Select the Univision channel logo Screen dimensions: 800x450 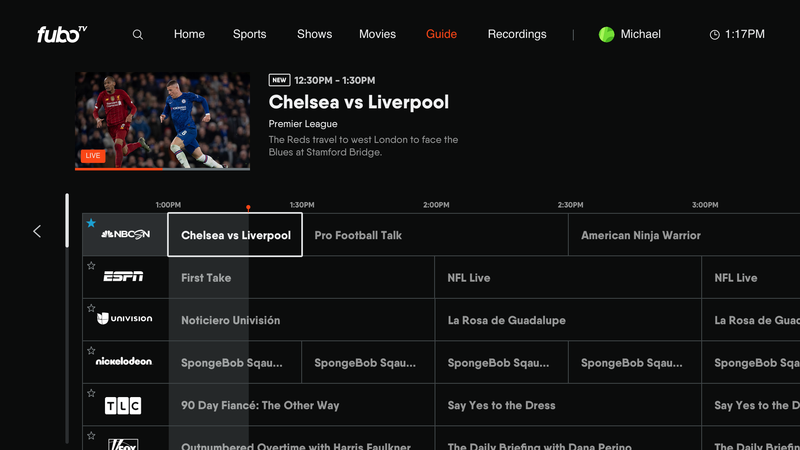click(124, 318)
